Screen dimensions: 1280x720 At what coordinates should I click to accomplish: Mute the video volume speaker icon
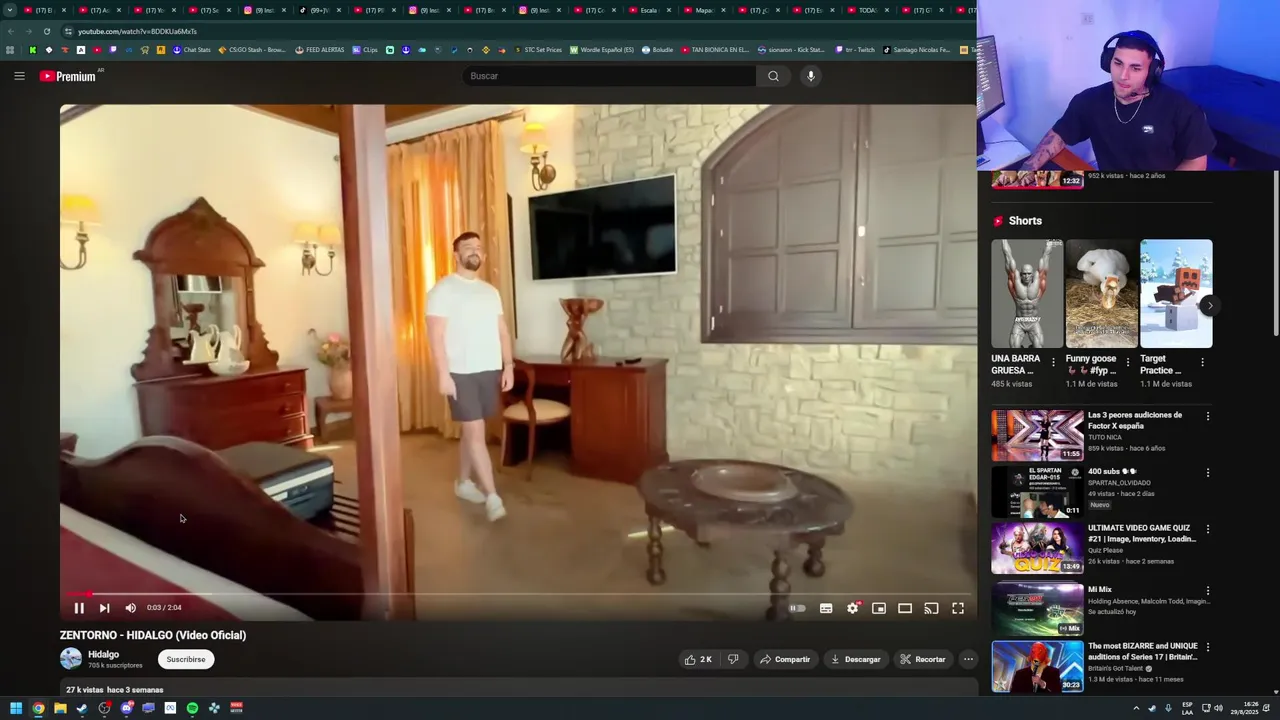tap(130, 608)
